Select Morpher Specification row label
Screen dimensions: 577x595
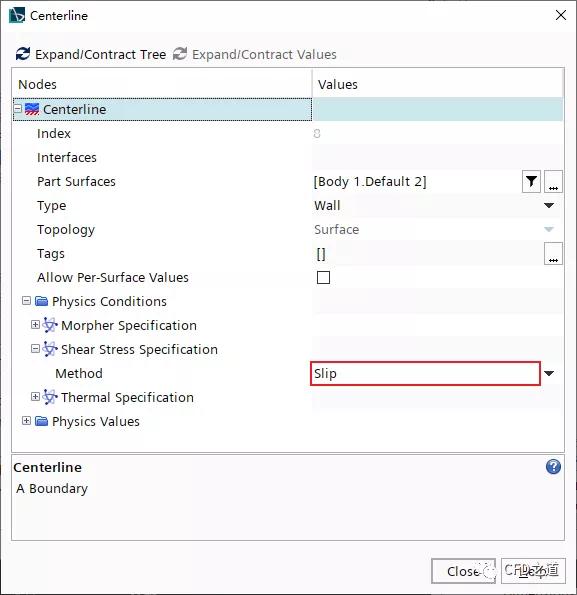pyautogui.click(x=129, y=326)
